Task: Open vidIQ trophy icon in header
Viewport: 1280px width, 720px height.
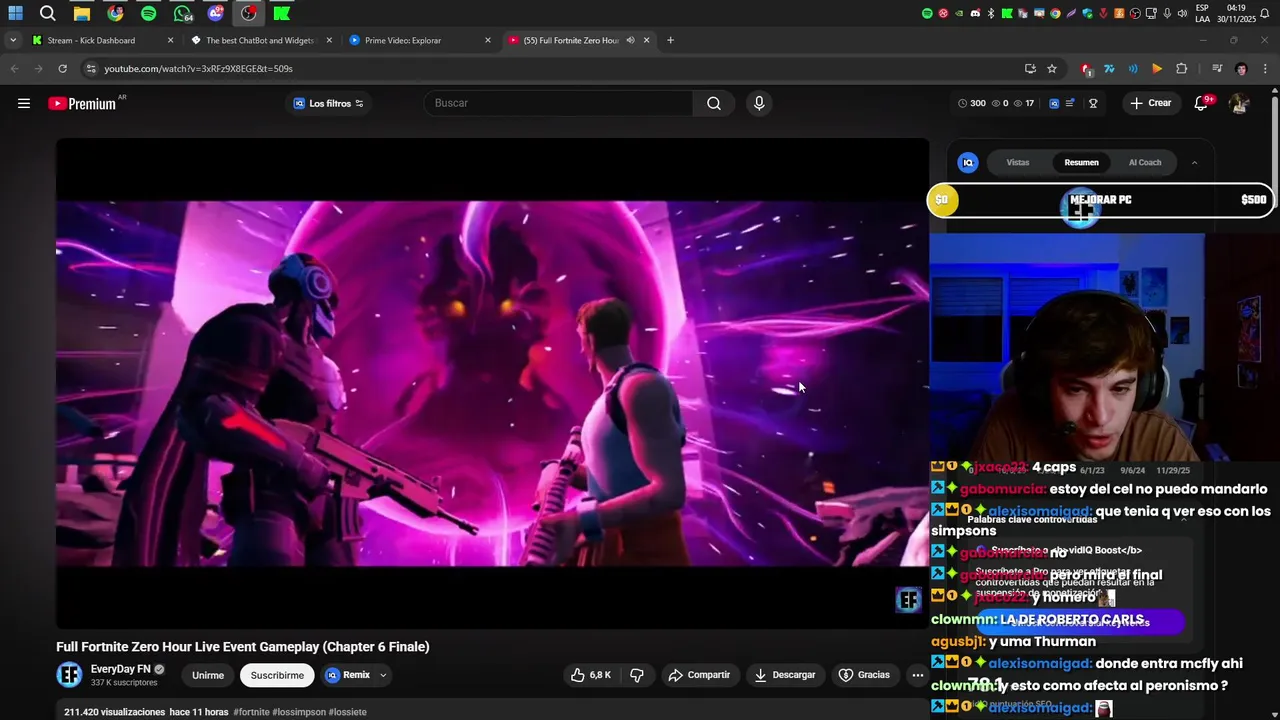Action: [x=1093, y=103]
